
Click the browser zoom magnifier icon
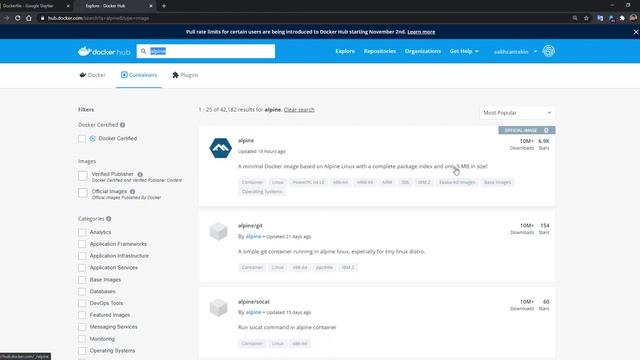575,18
